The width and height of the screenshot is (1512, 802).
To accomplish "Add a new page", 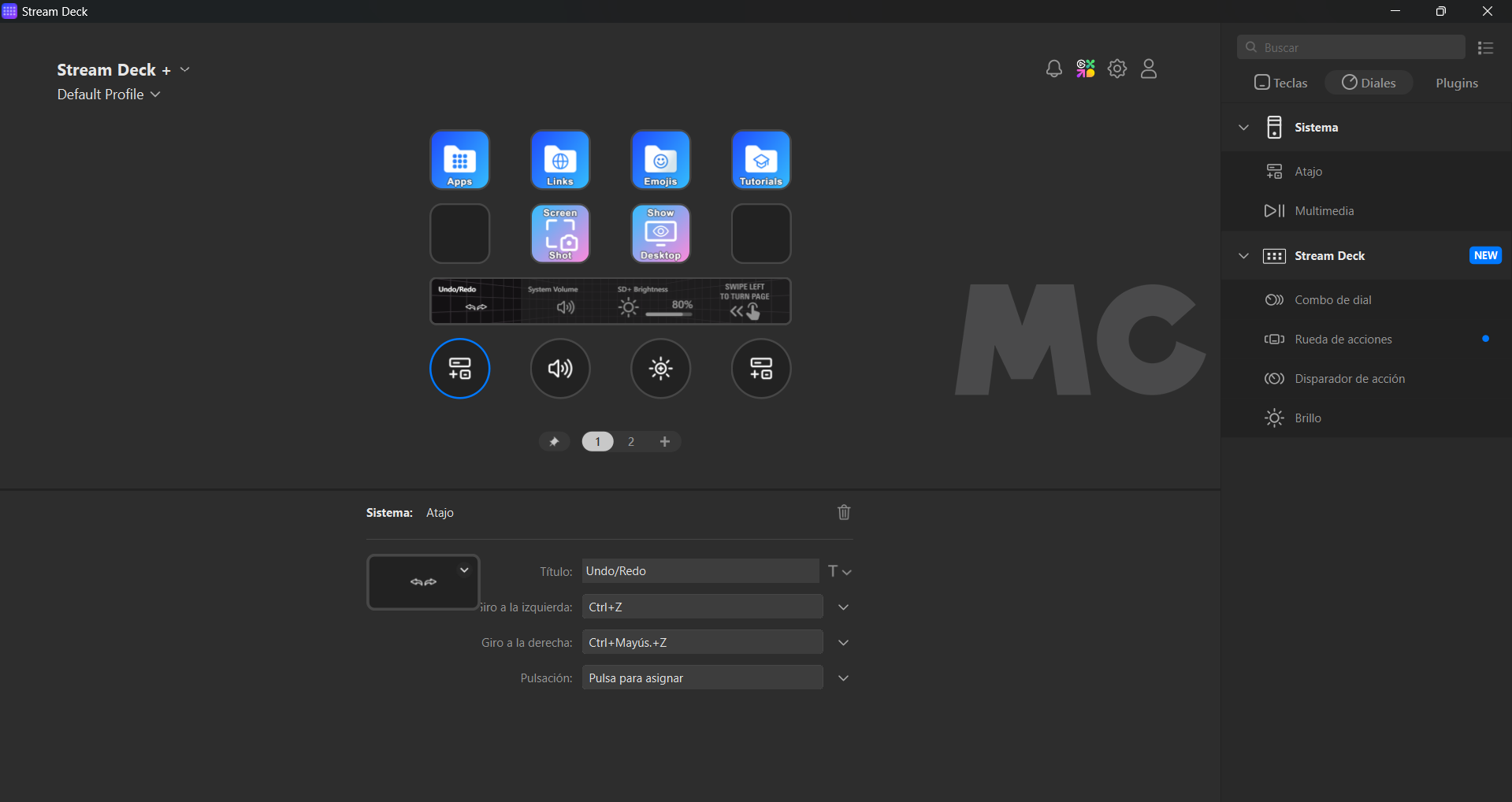I will [x=664, y=442].
